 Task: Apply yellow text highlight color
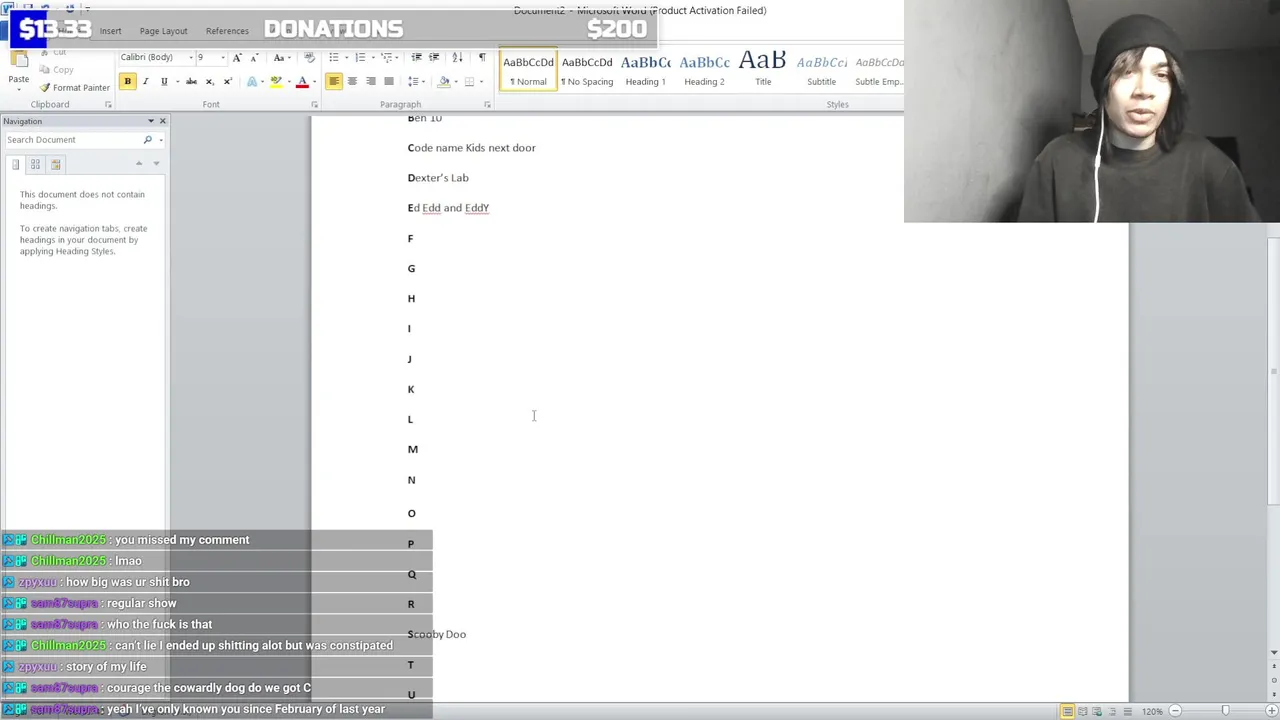coord(275,81)
